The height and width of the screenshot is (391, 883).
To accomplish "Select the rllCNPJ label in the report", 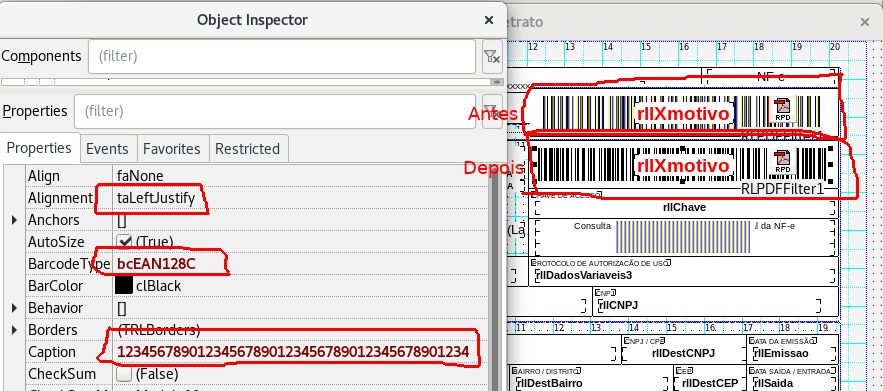I will point(618,305).
